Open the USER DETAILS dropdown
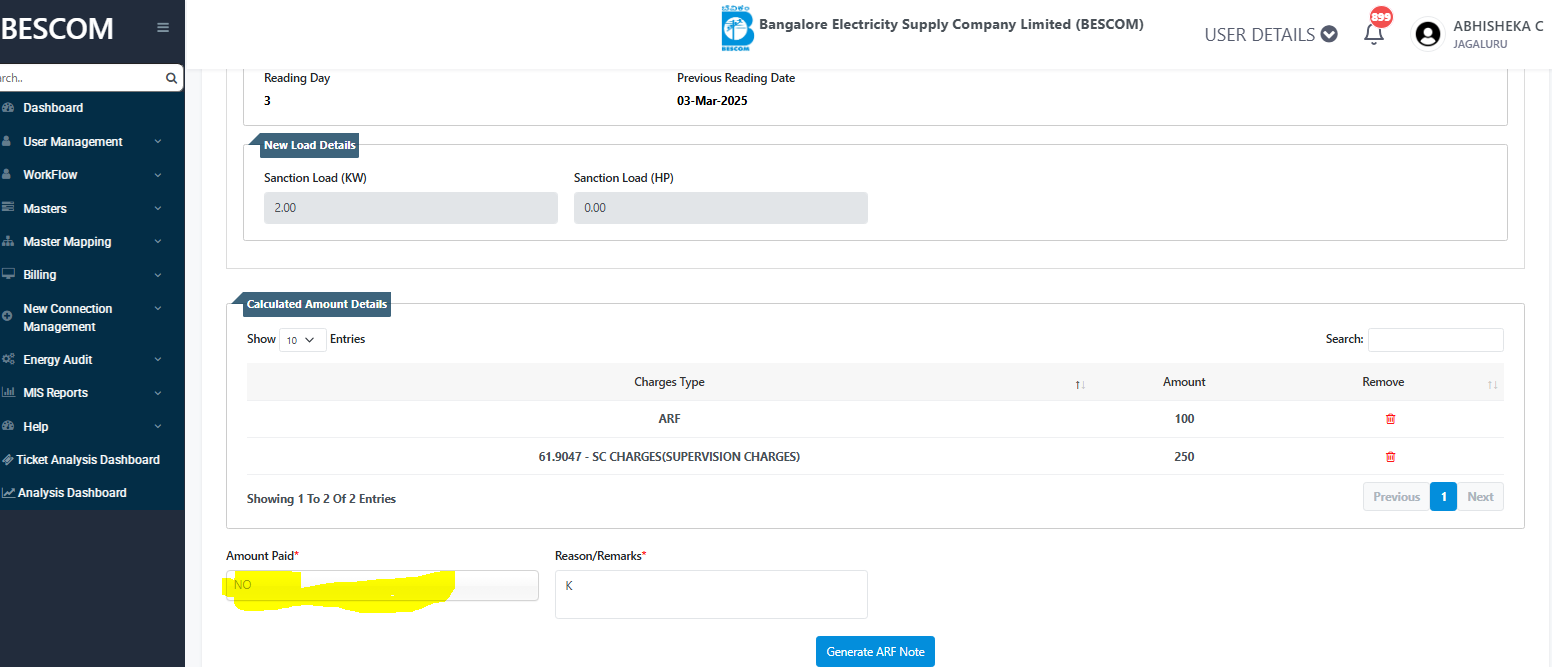Viewport: 1552px width, 667px height. [x=1271, y=34]
